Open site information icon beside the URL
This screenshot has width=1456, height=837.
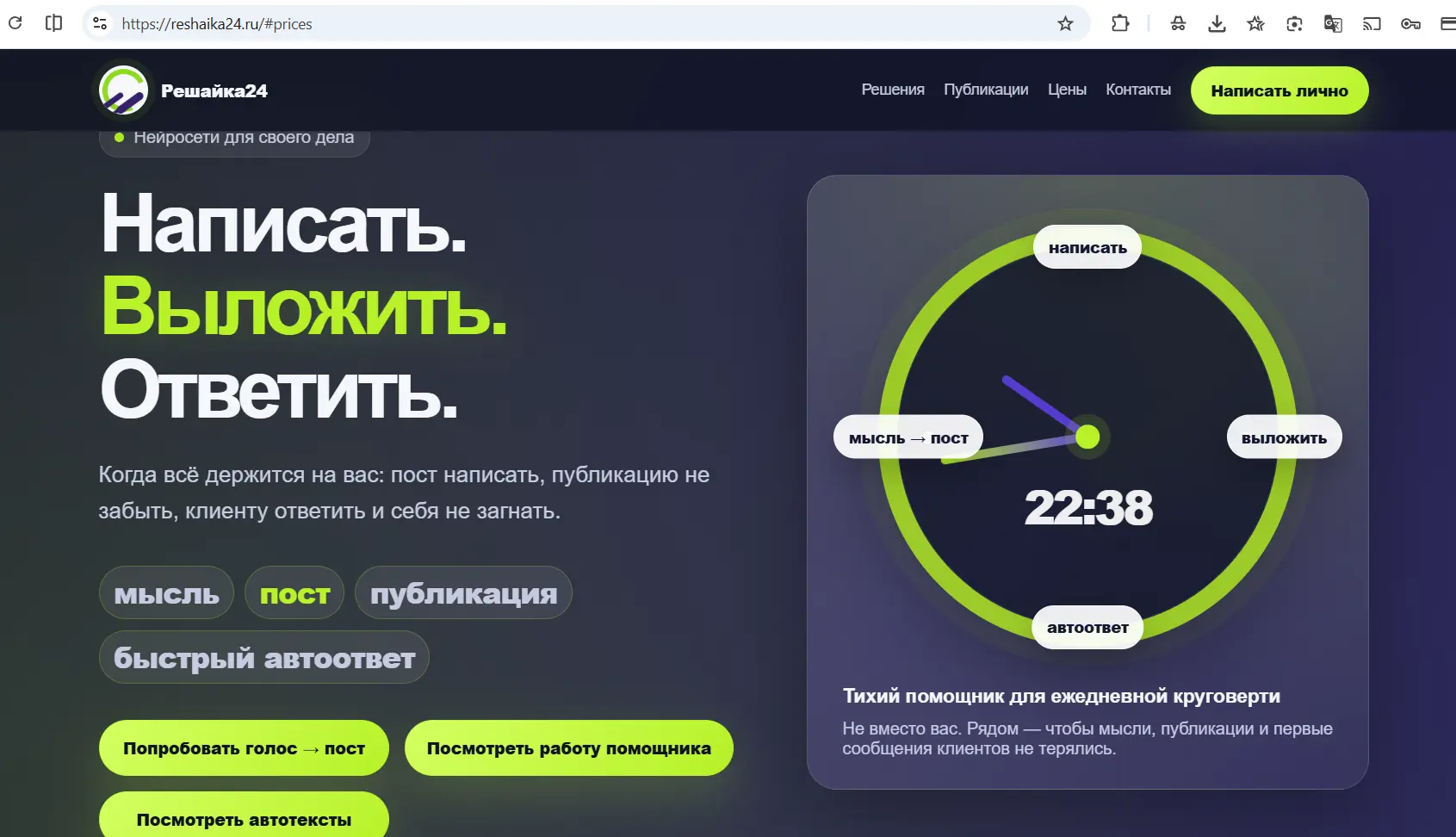coord(100,23)
